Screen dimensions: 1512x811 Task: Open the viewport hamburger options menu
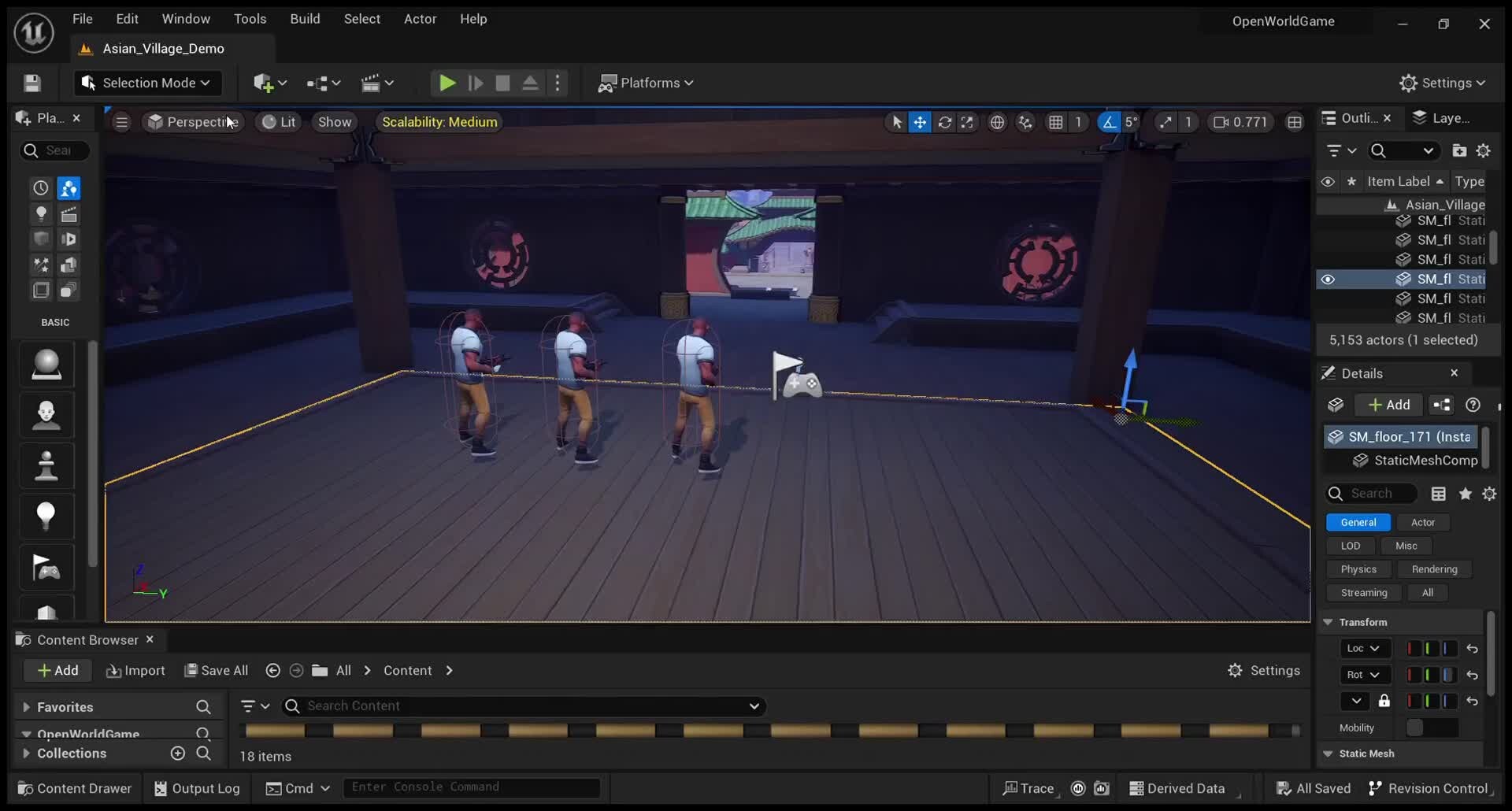click(121, 122)
